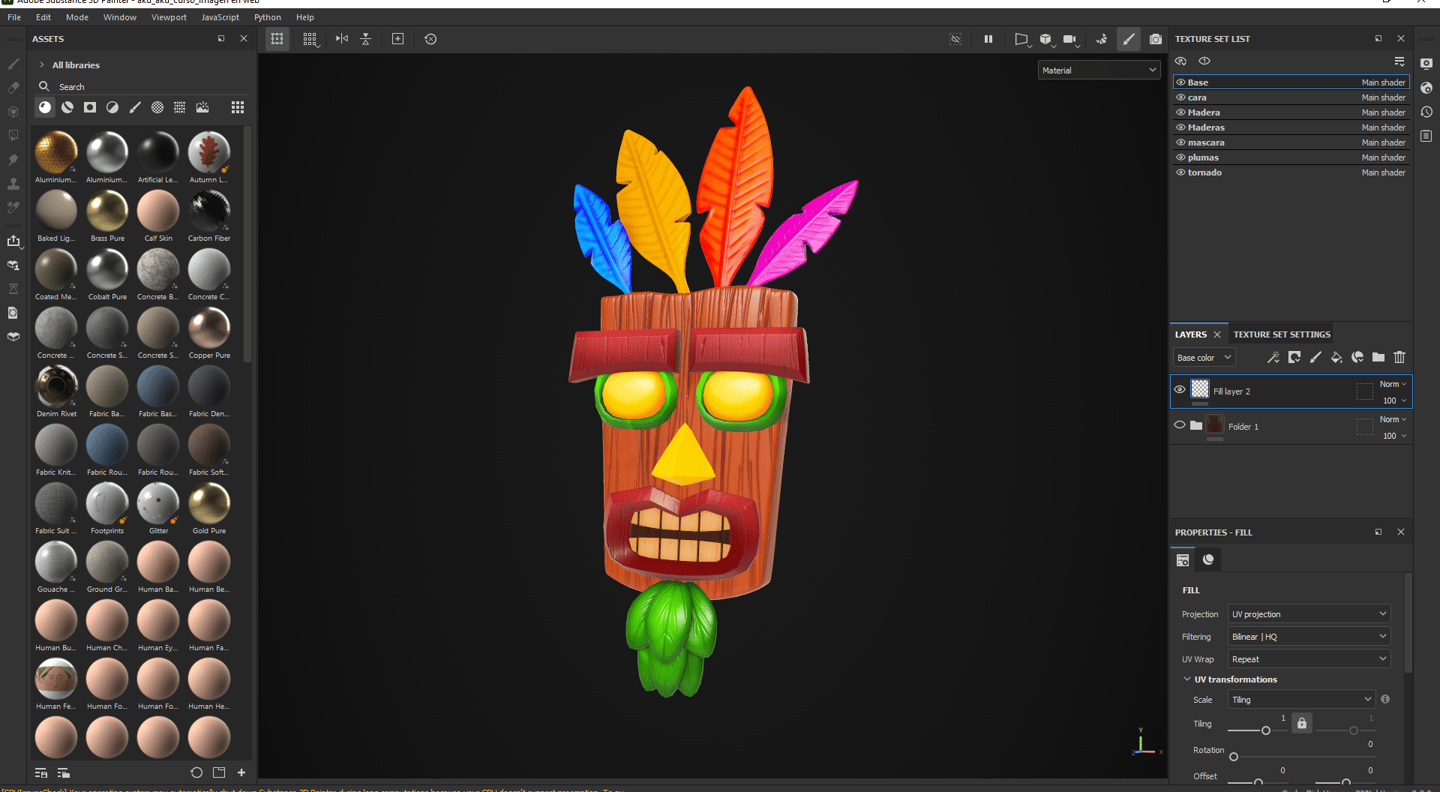This screenshot has width=1440, height=792.
Task: Add a fill layer with bucket icon
Action: click(x=1336, y=357)
